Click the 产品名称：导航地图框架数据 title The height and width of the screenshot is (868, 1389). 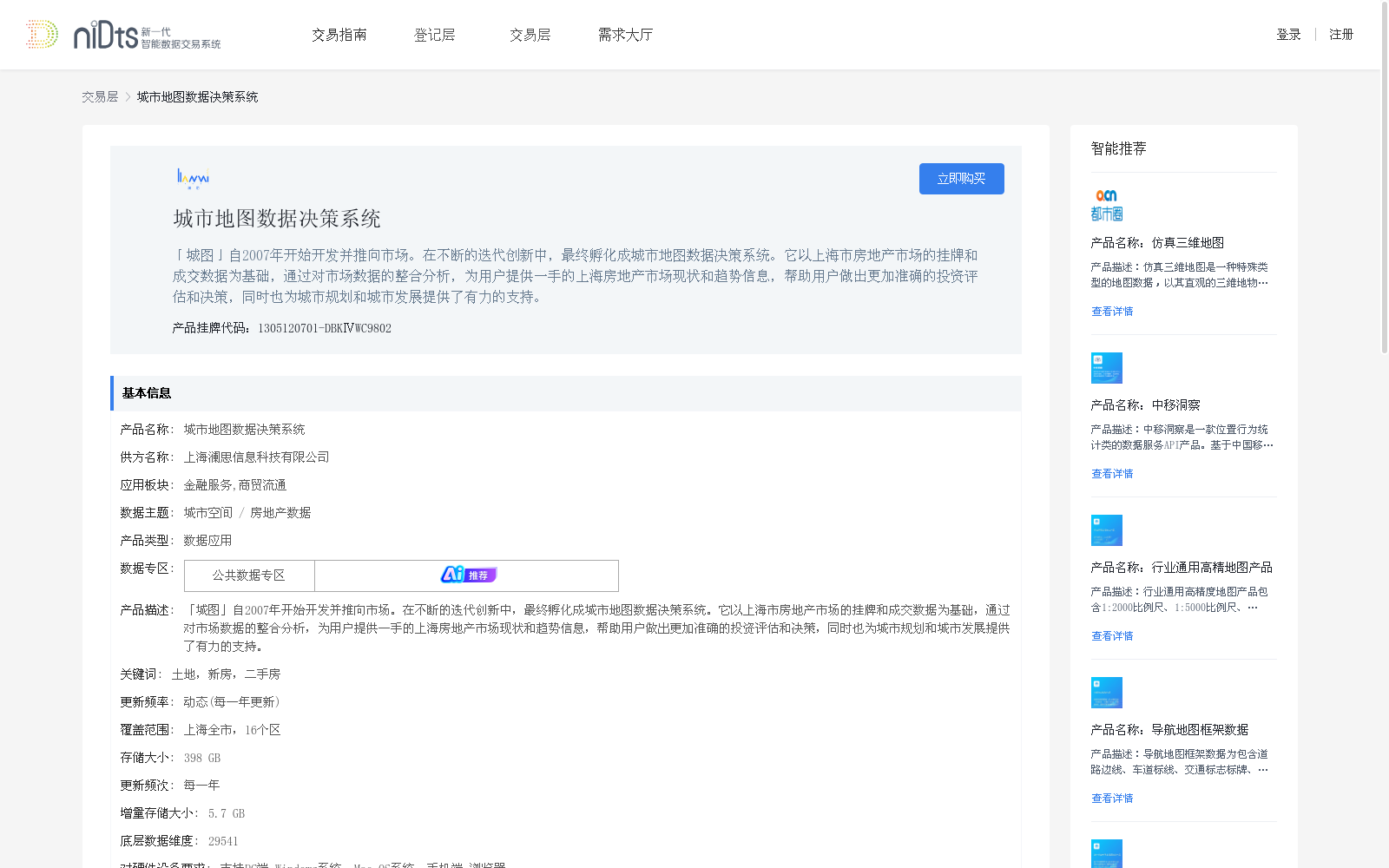coord(1169,730)
